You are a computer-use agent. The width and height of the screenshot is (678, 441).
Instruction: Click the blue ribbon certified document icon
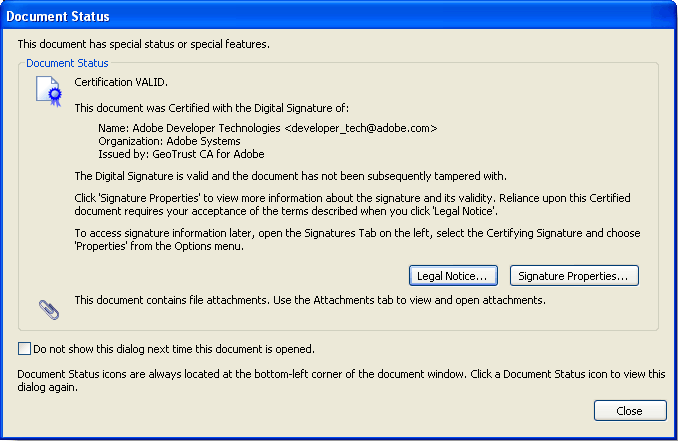(48, 91)
